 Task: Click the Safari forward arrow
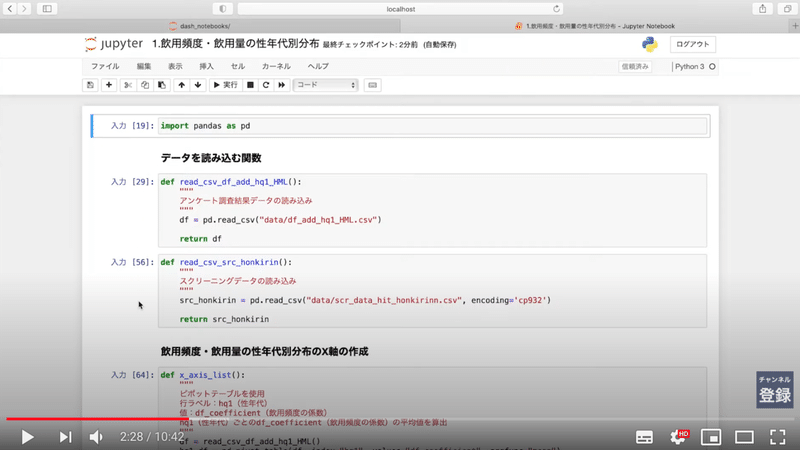[x=24, y=9]
